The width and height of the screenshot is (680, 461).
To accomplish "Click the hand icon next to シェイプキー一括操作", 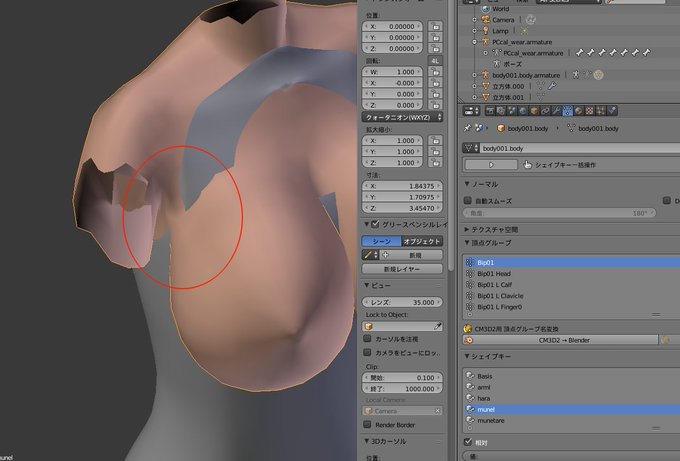I will coord(527,164).
